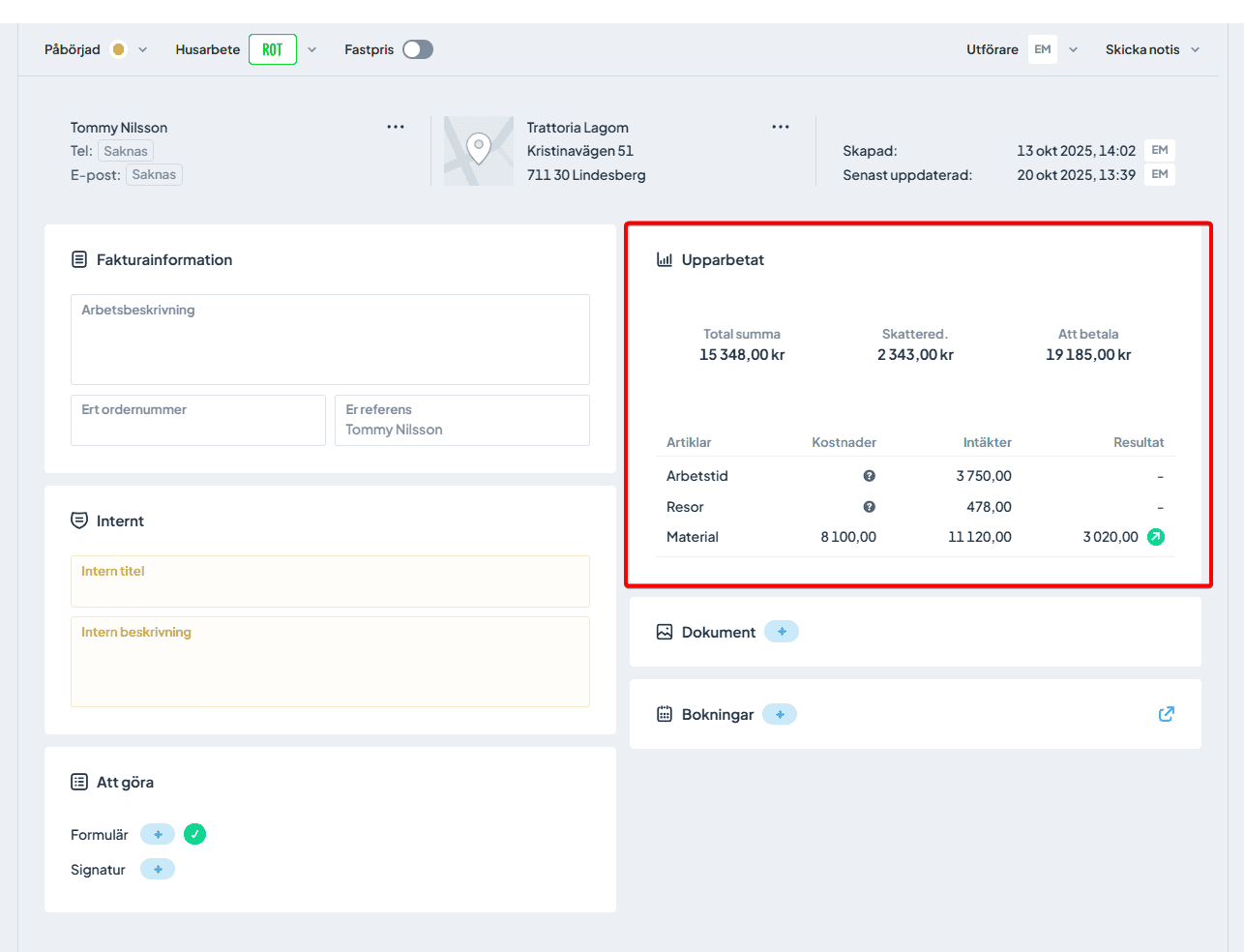Add a new document with plus icon
Image resolution: width=1244 pixels, height=952 pixels.
point(782,632)
